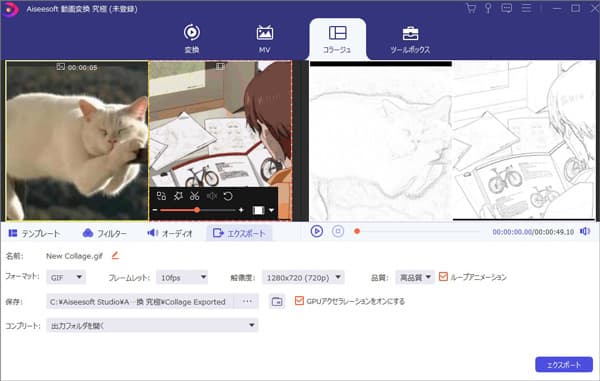
Task: Click the swap/replace clip icon in overlay
Action: tap(161, 196)
